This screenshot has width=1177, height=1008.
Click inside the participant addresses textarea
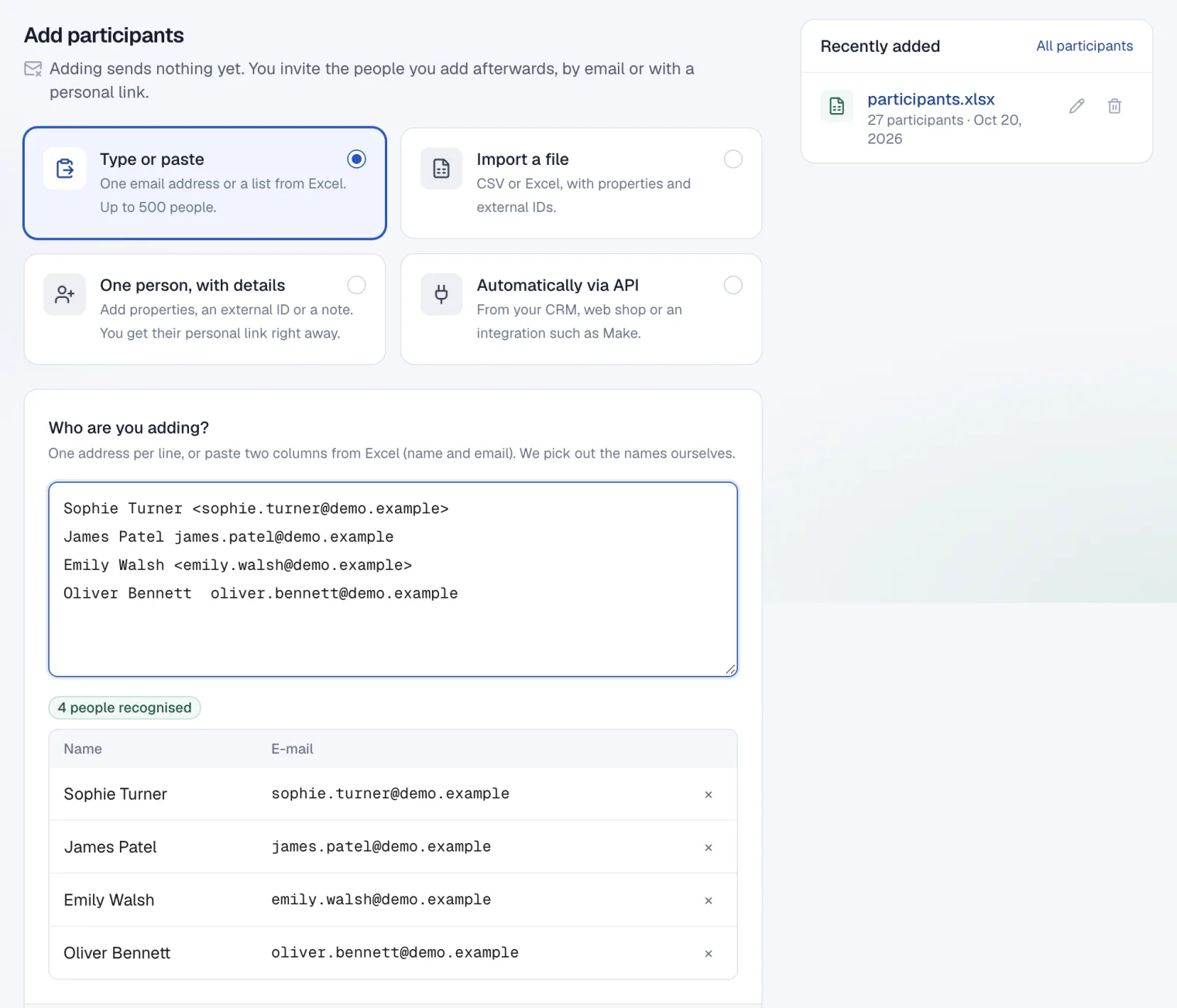coord(393,579)
